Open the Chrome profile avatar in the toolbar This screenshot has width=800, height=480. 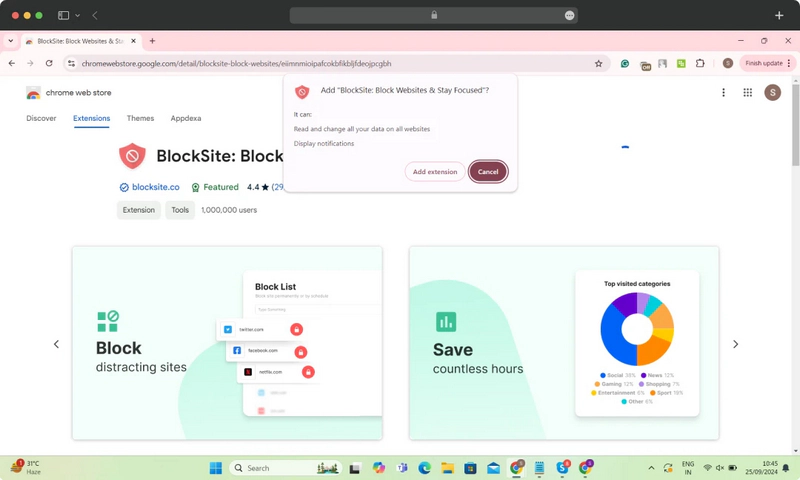pos(728,63)
